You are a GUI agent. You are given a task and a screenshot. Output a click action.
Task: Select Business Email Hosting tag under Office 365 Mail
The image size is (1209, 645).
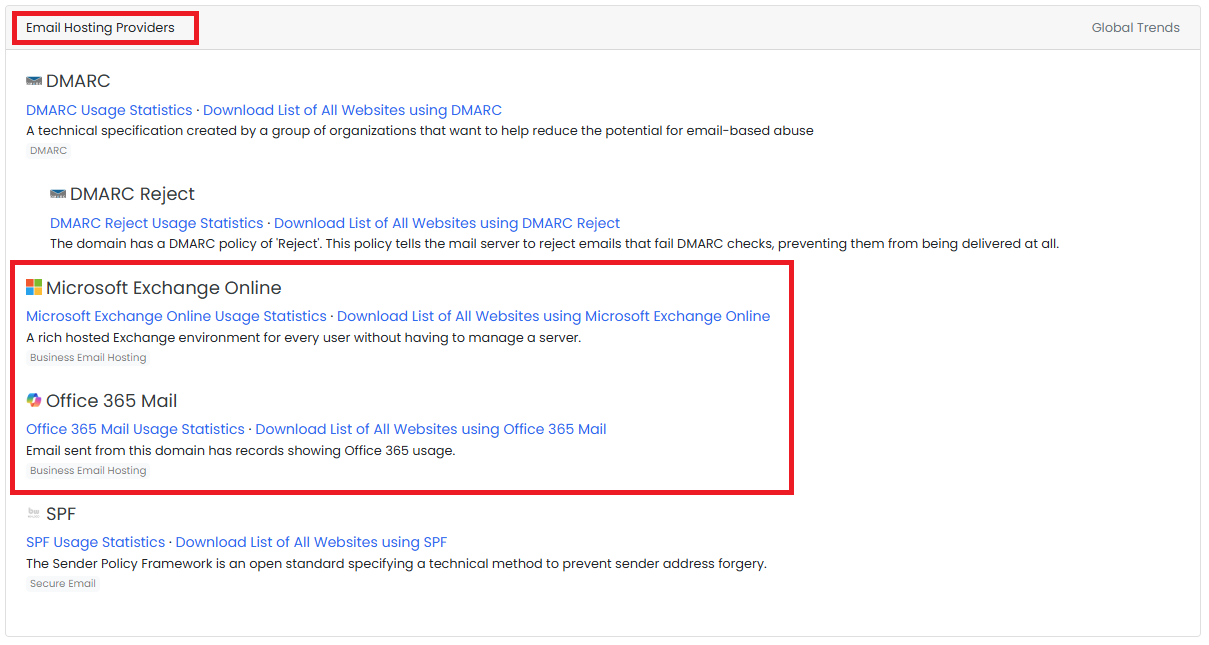[x=88, y=470]
